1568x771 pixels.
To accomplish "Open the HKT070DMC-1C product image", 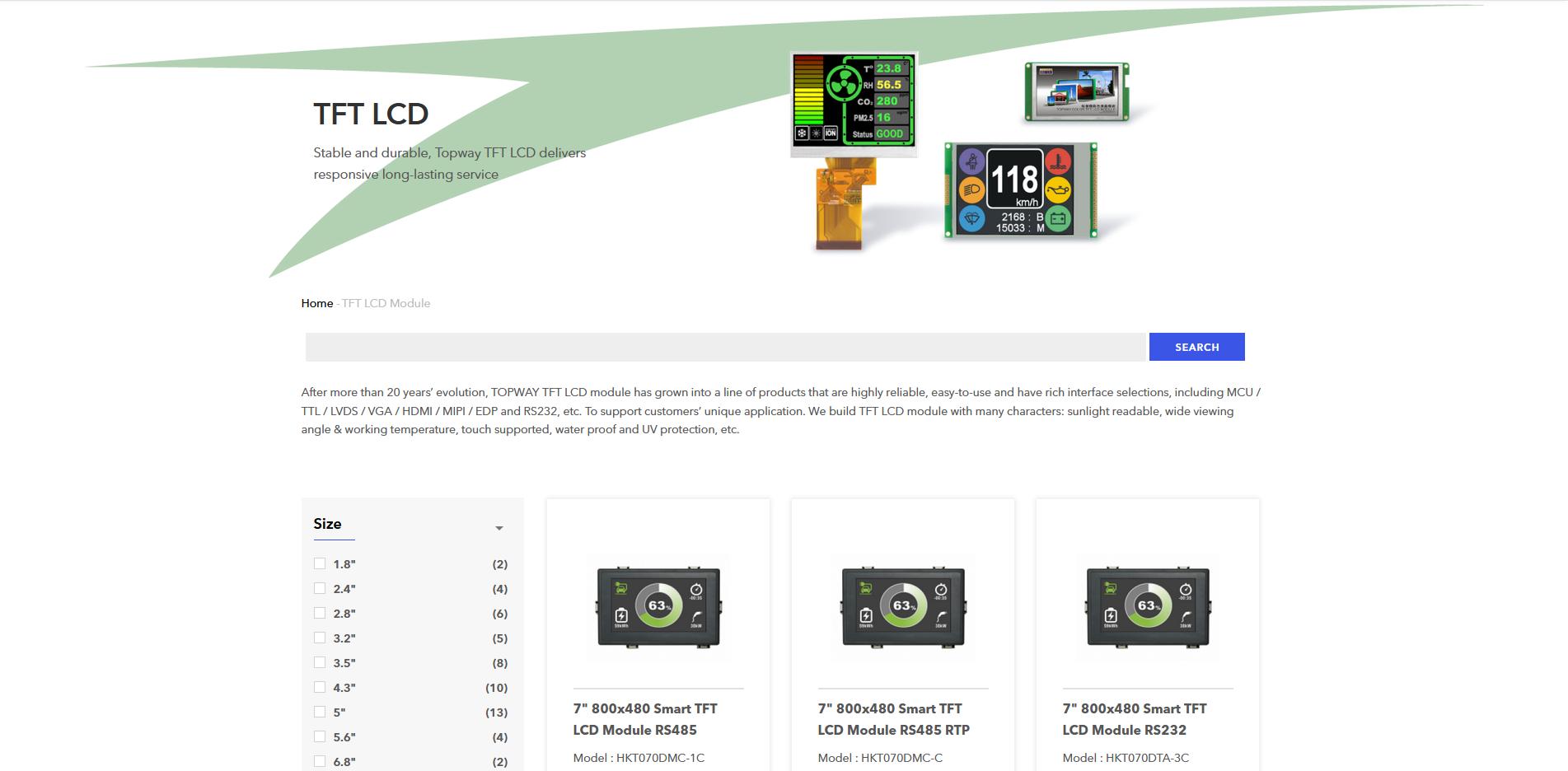I will [x=658, y=607].
